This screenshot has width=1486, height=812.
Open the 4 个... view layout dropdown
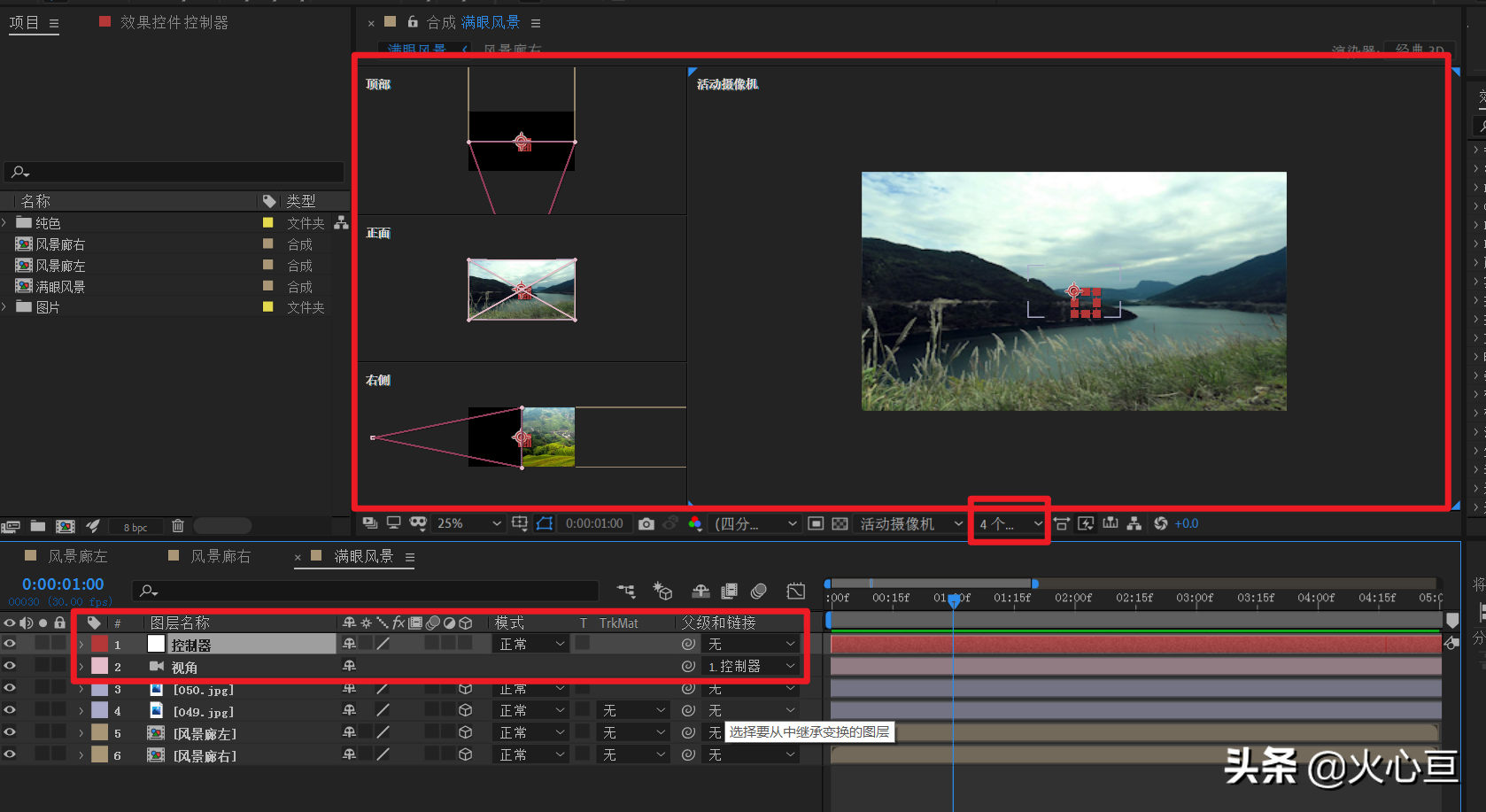pos(1010,523)
